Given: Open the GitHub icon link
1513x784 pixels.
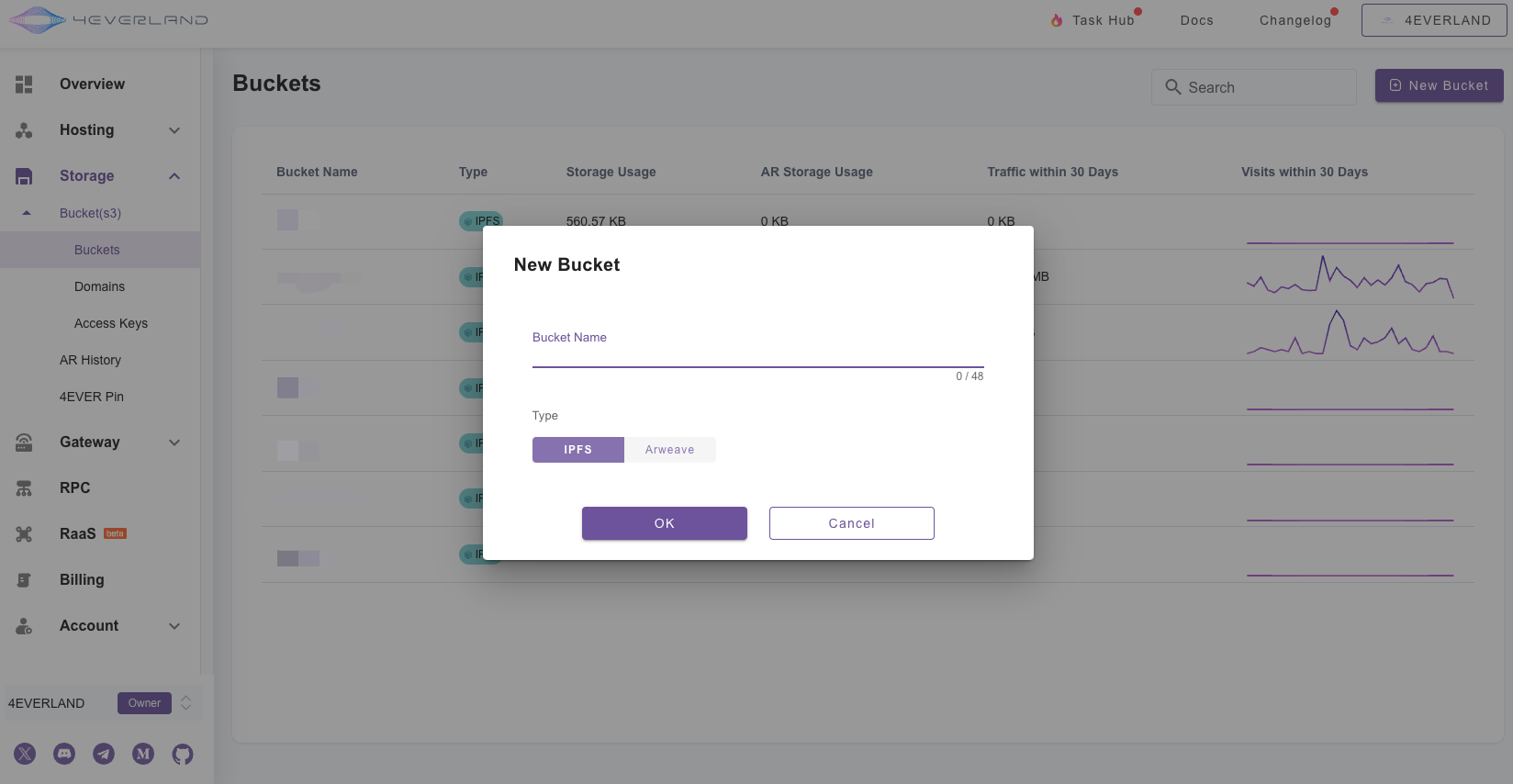Looking at the screenshot, I should click(183, 755).
